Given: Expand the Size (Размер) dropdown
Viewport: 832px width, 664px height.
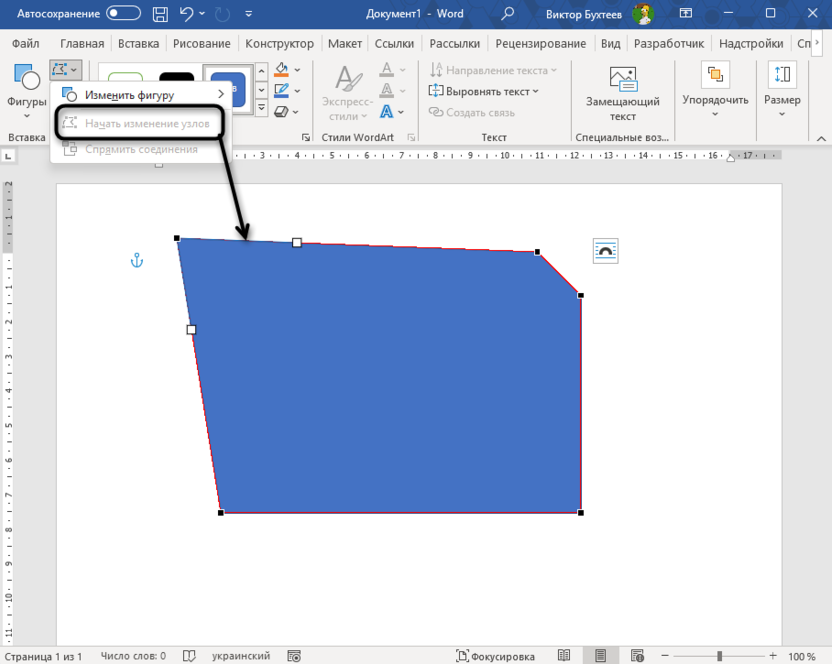Looking at the screenshot, I should pos(782,88).
